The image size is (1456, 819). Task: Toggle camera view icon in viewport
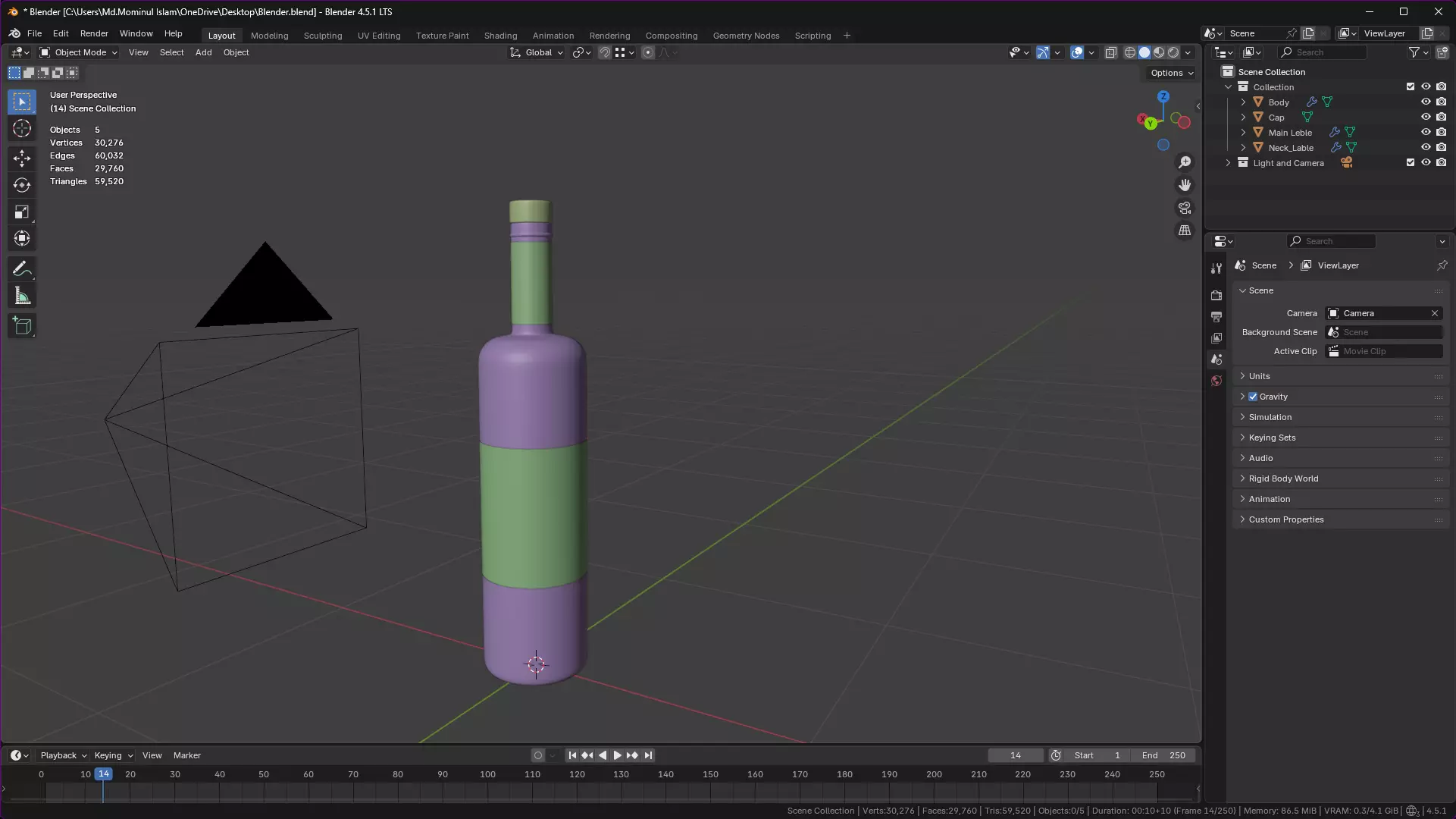1185,208
